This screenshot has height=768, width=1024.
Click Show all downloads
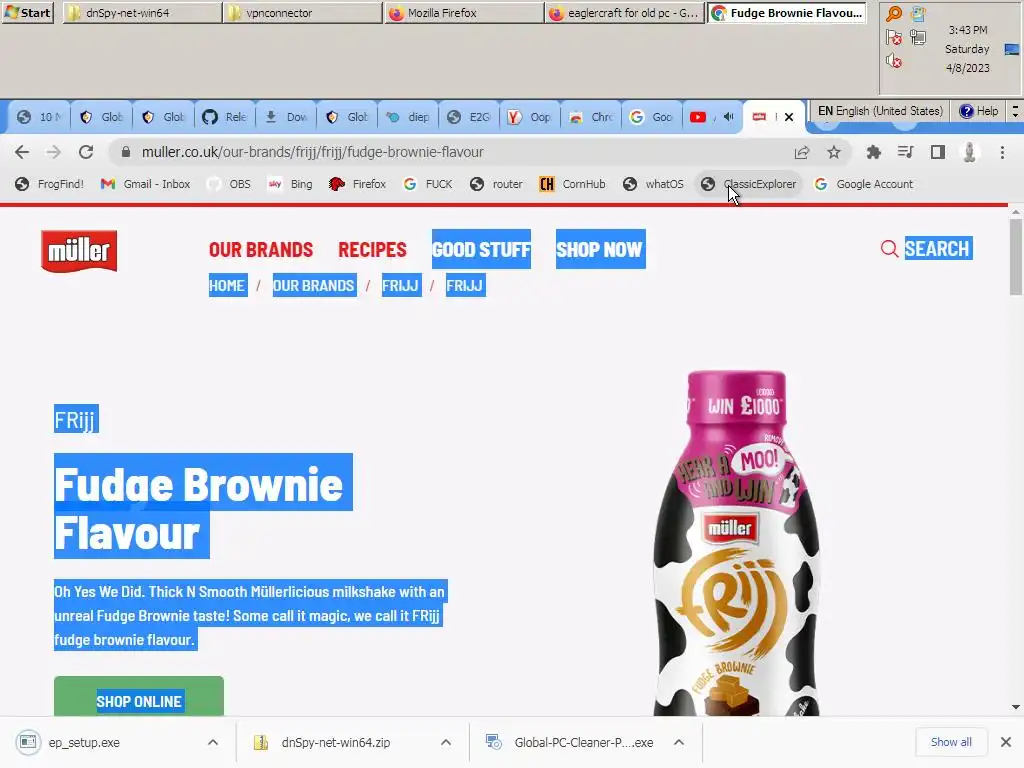click(x=951, y=742)
